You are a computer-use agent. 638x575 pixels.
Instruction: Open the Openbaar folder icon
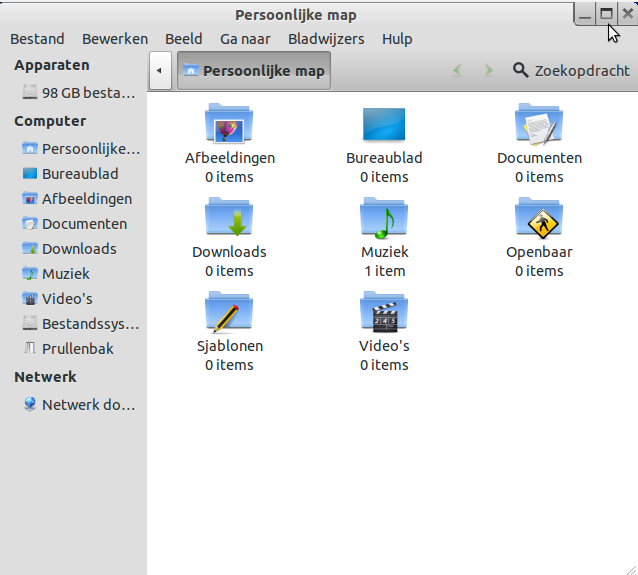coord(539,217)
